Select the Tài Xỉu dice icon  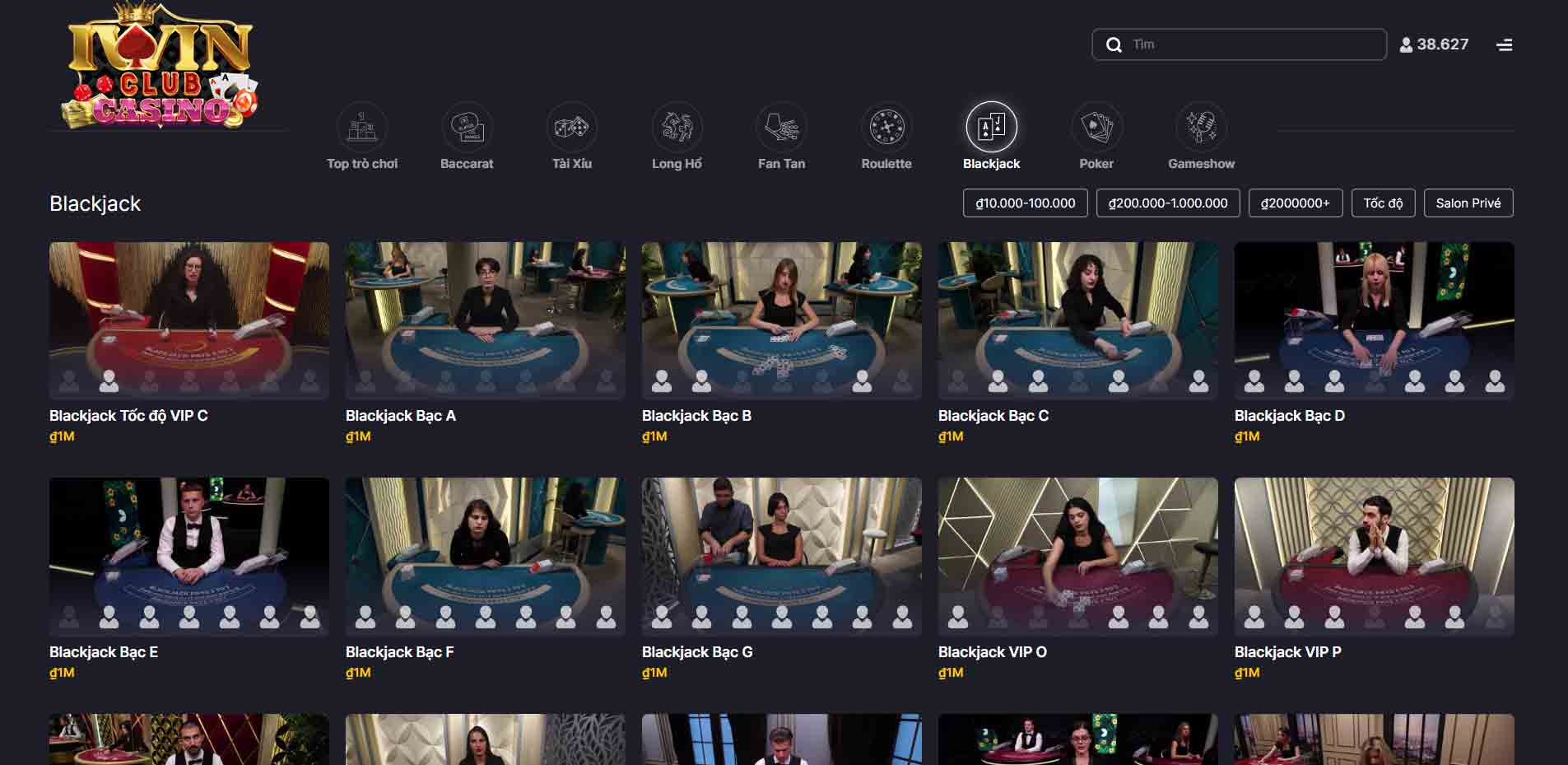click(572, 128)
